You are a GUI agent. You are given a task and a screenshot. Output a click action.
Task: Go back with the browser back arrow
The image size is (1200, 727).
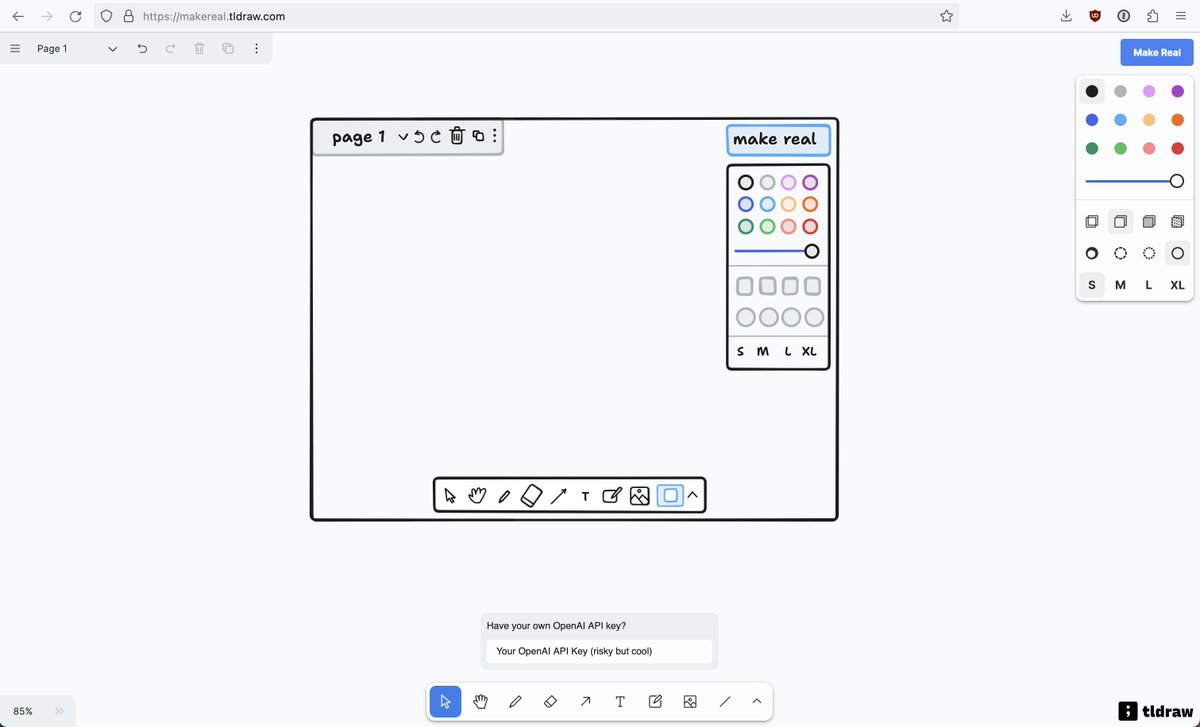pyautogui.click(x=18, y=16)
